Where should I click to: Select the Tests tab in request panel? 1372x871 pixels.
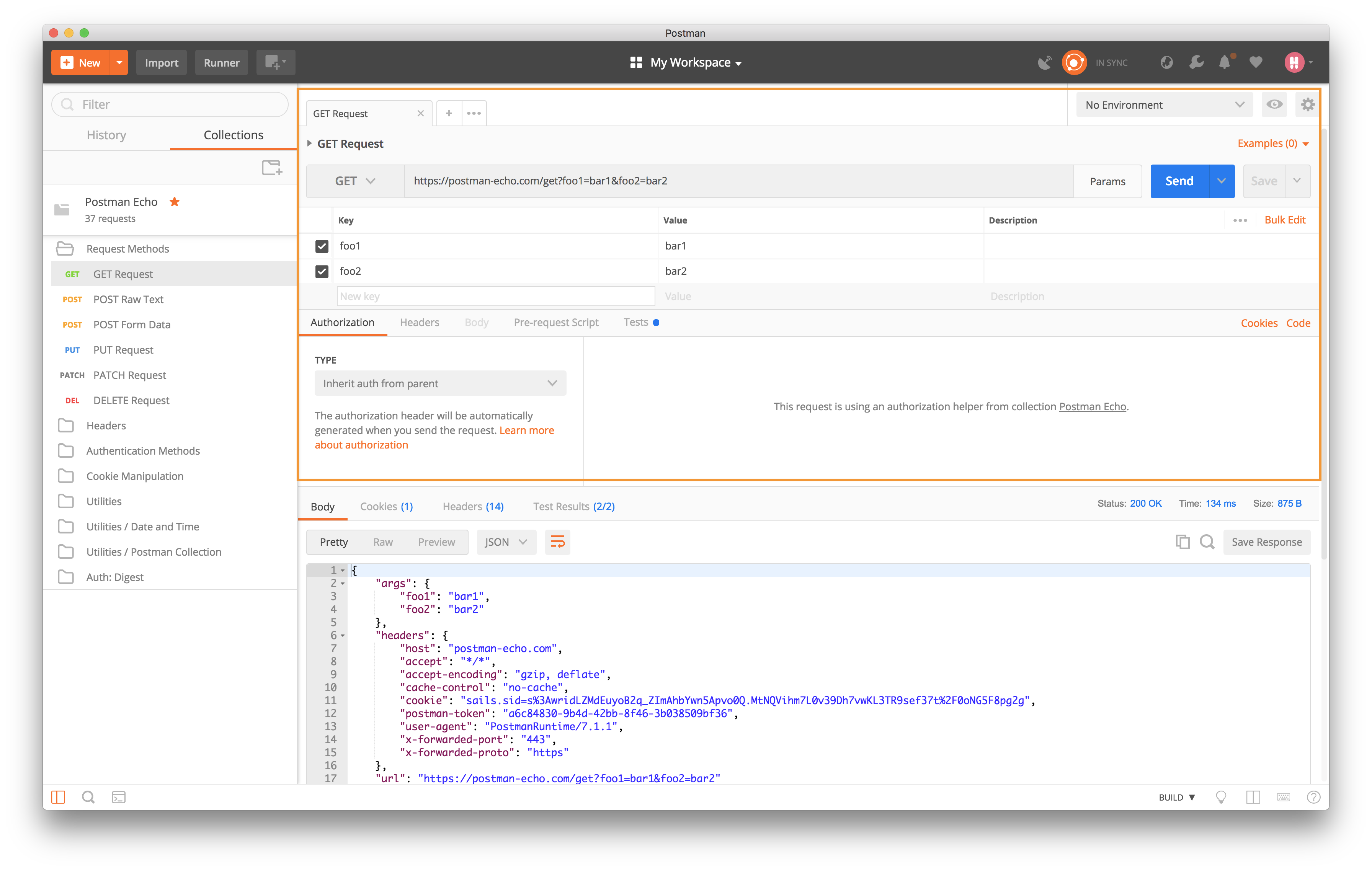[x=636, y=322]
